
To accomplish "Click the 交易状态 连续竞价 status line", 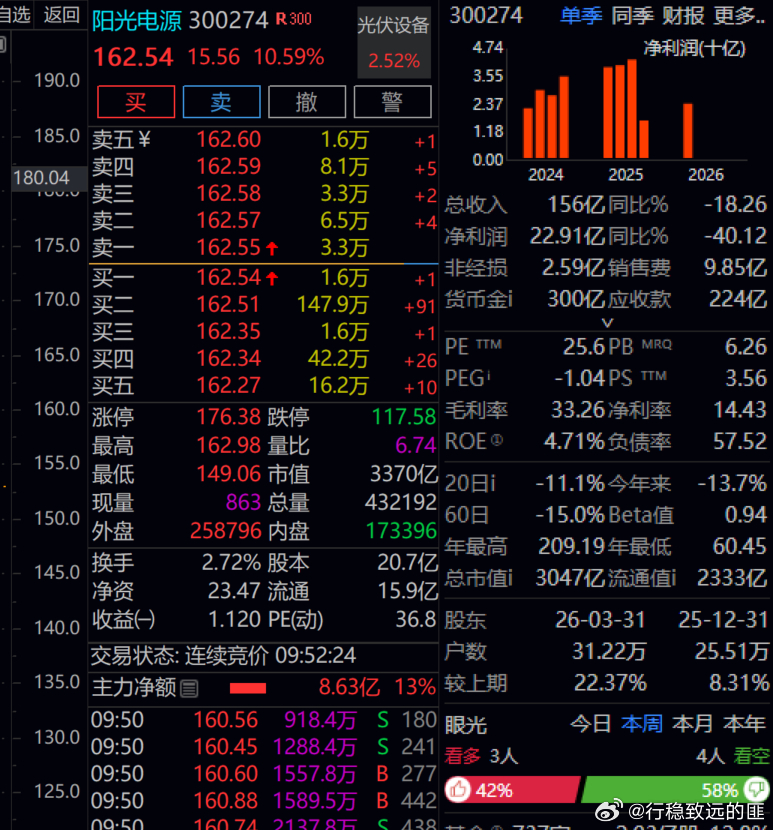I will (223, 656).
